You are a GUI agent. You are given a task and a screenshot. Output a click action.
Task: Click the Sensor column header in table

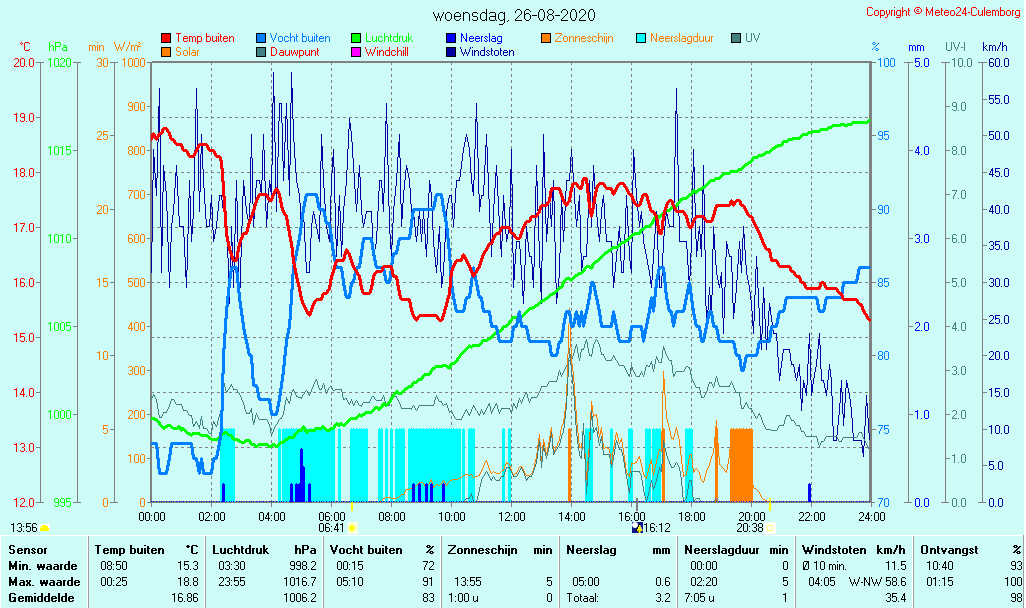(x=27, y=549)
